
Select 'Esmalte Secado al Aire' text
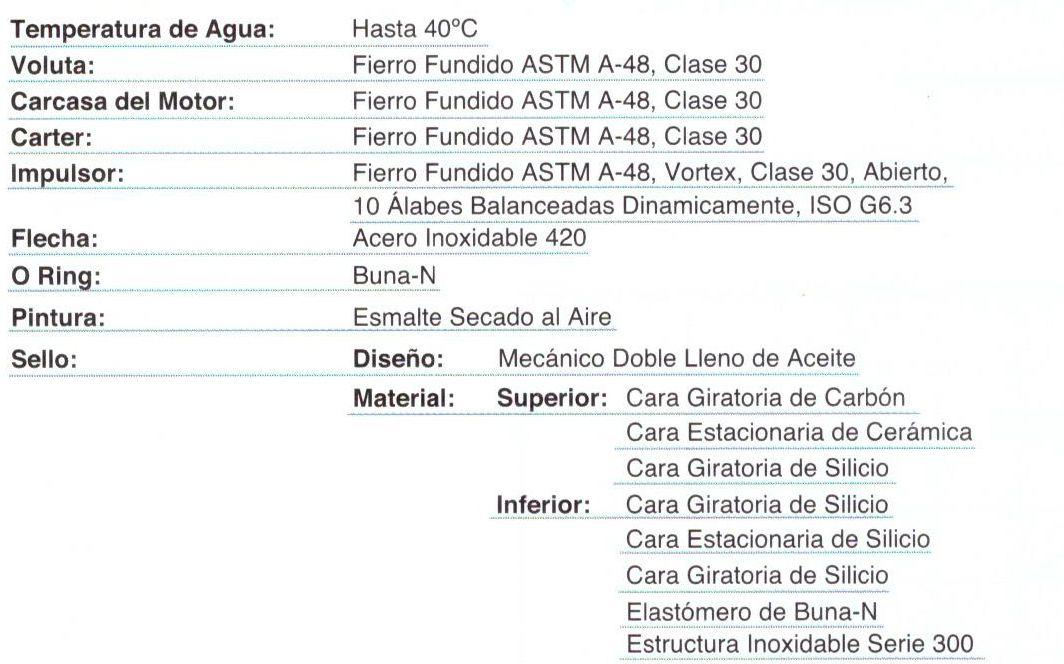pyautogui.click(x=482, y=317)
